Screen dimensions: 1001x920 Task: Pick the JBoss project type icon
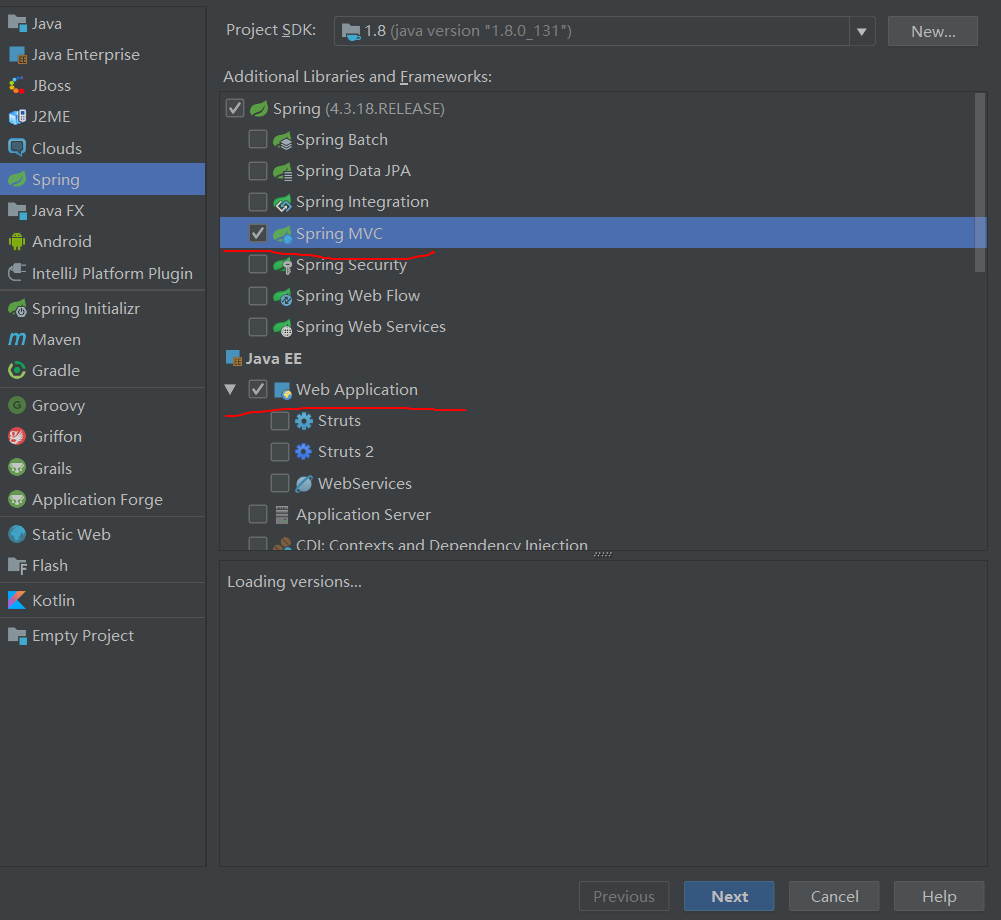point(17,86)
